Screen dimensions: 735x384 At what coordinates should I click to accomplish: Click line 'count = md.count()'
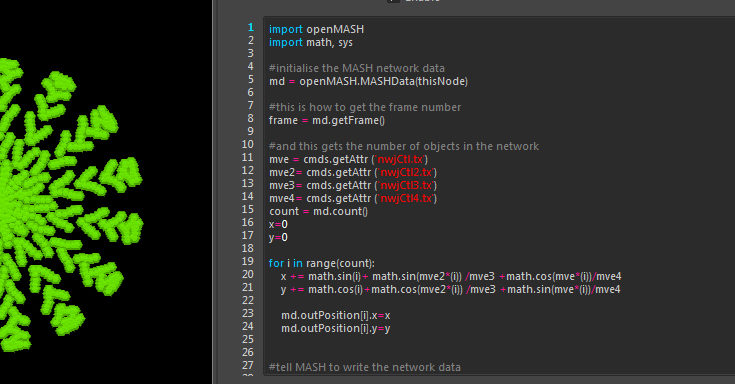318,211
